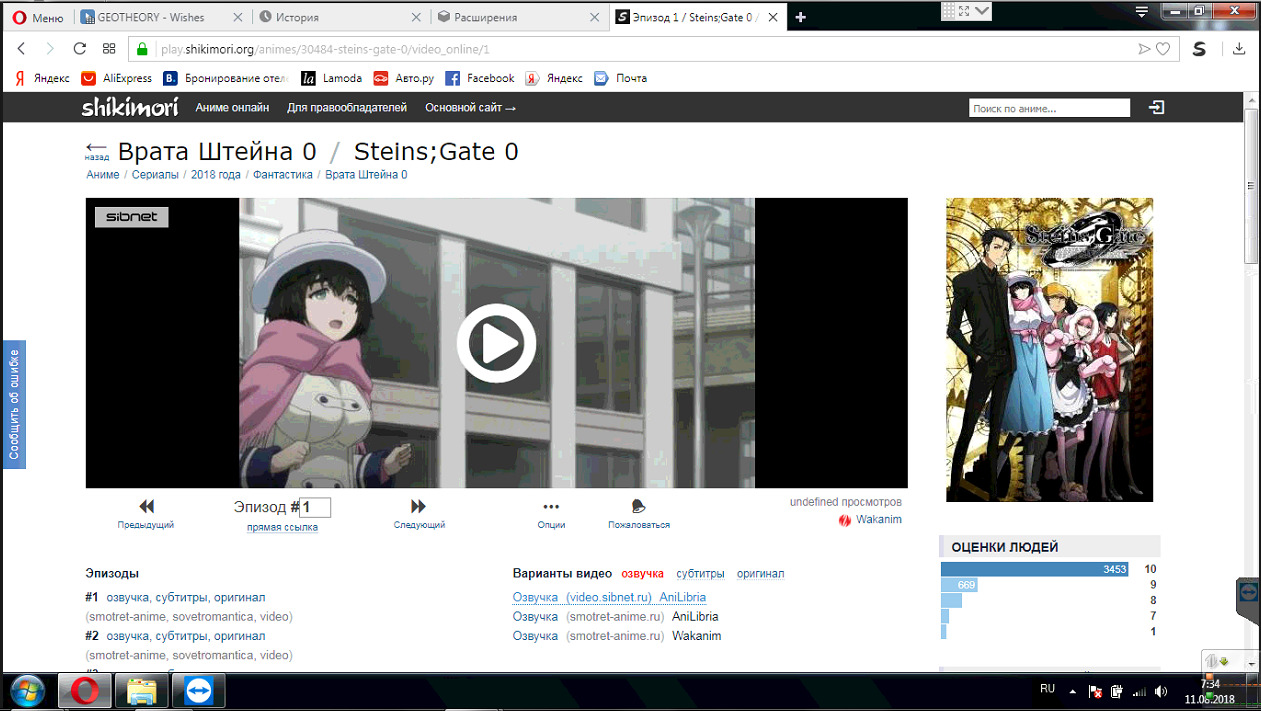Screen dimensions: 1261x711
Task: Reload the page with browser refresh icon
Action: point(80,49)
